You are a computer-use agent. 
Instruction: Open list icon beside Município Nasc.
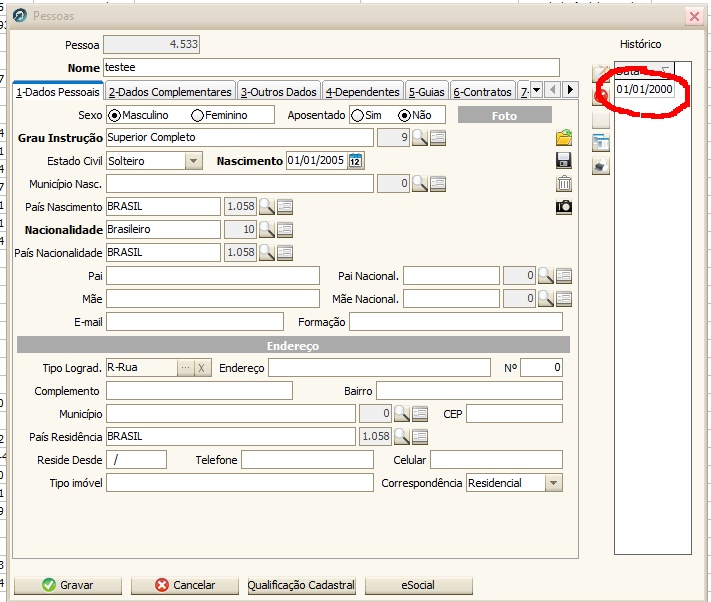tap(438, 184)
